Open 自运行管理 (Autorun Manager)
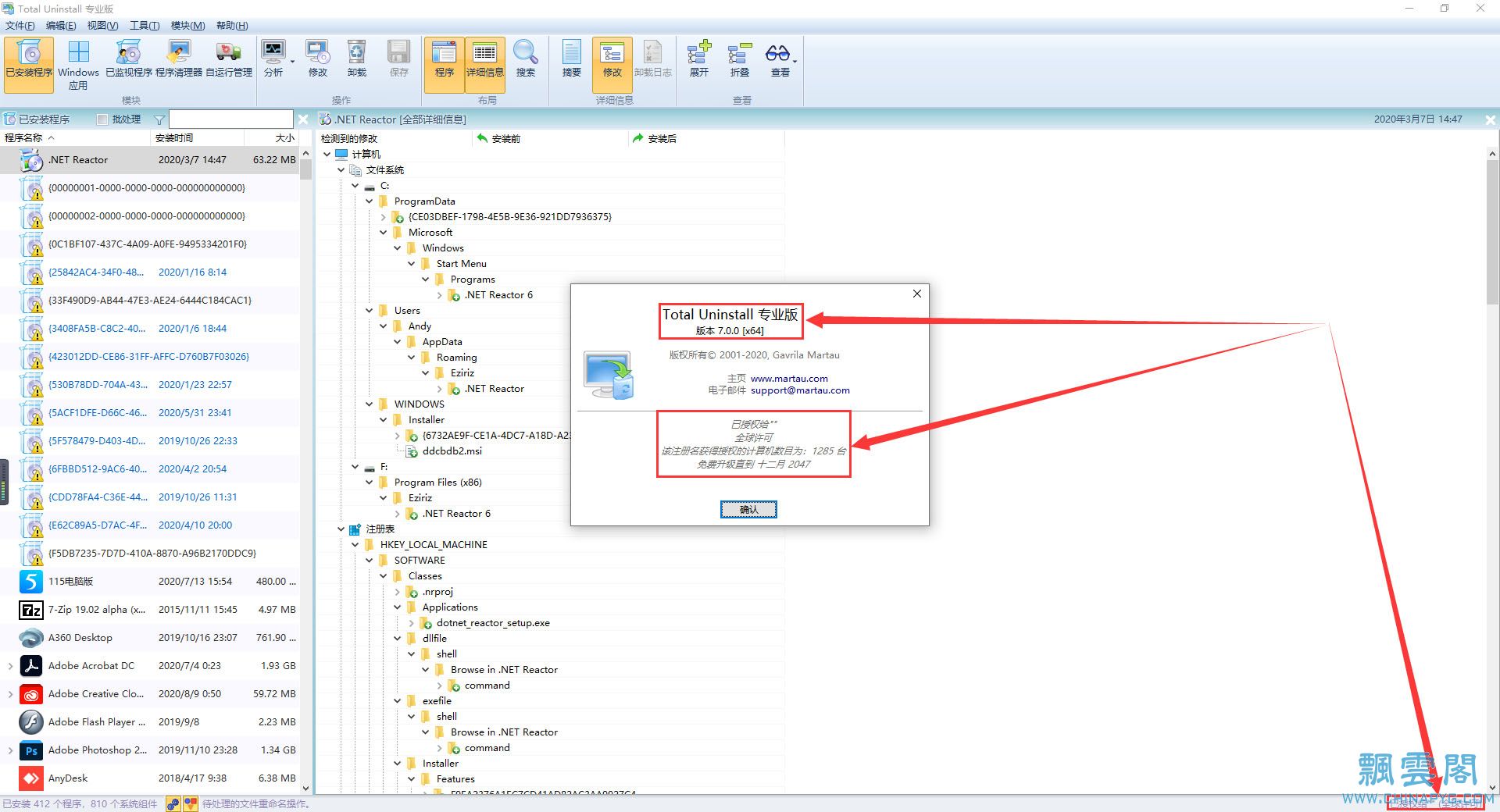The width and height of the screenshot is (1500, 812). tap(229, 59)
